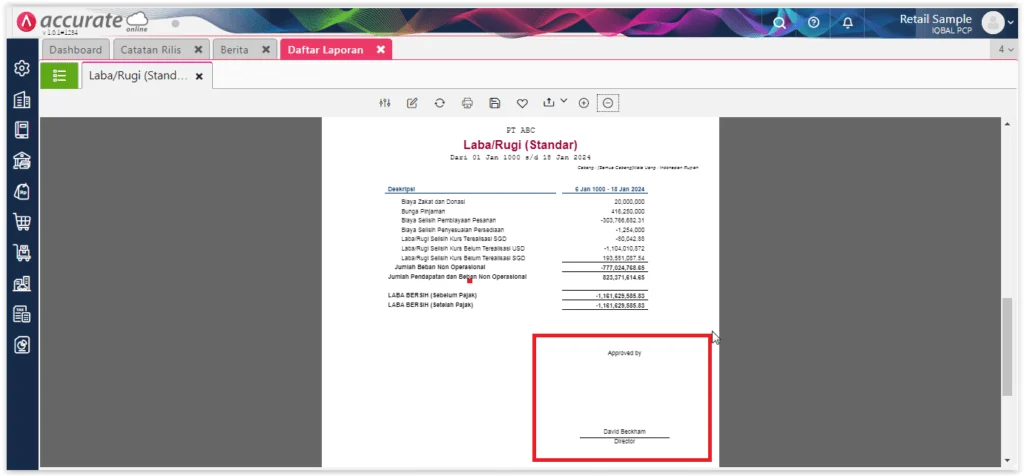
Task: Refresh the Laba/Rugi report
Action: click(x=439, y=103)
